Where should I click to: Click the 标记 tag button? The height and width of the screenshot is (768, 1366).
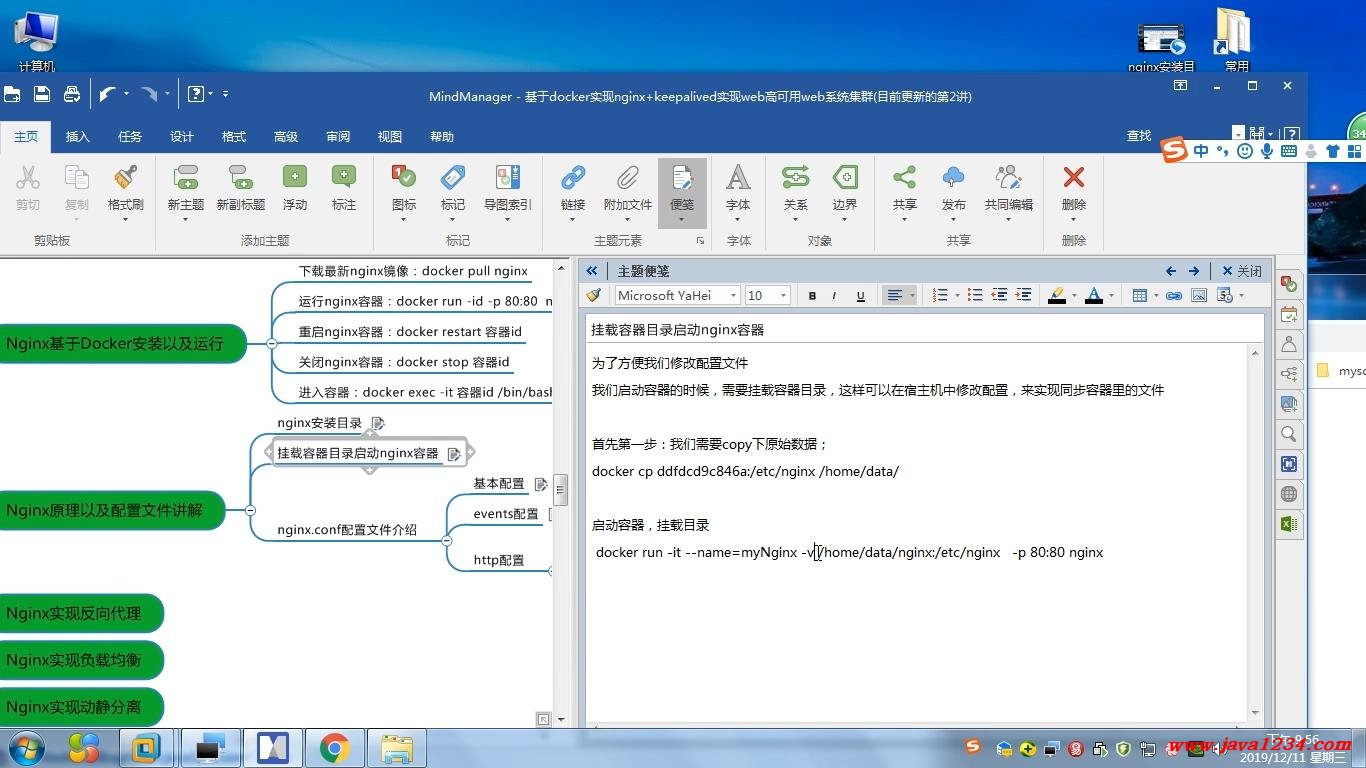tap(453, 188)
